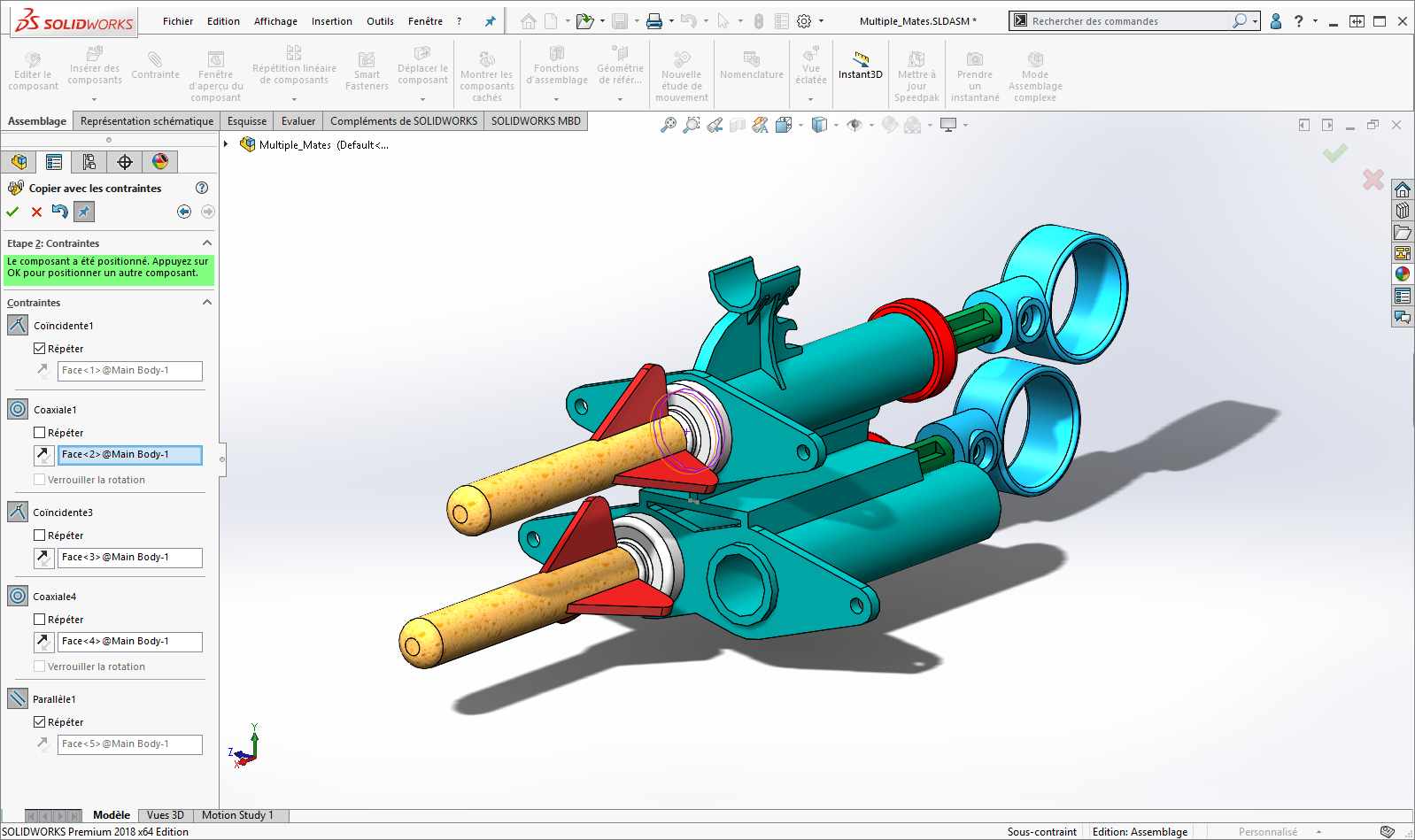The width and height of the screenshot is (1415, 840).
Task: Click the large red cancel X in viewport
Action: pyautogui.click(x=1373, y=180)
